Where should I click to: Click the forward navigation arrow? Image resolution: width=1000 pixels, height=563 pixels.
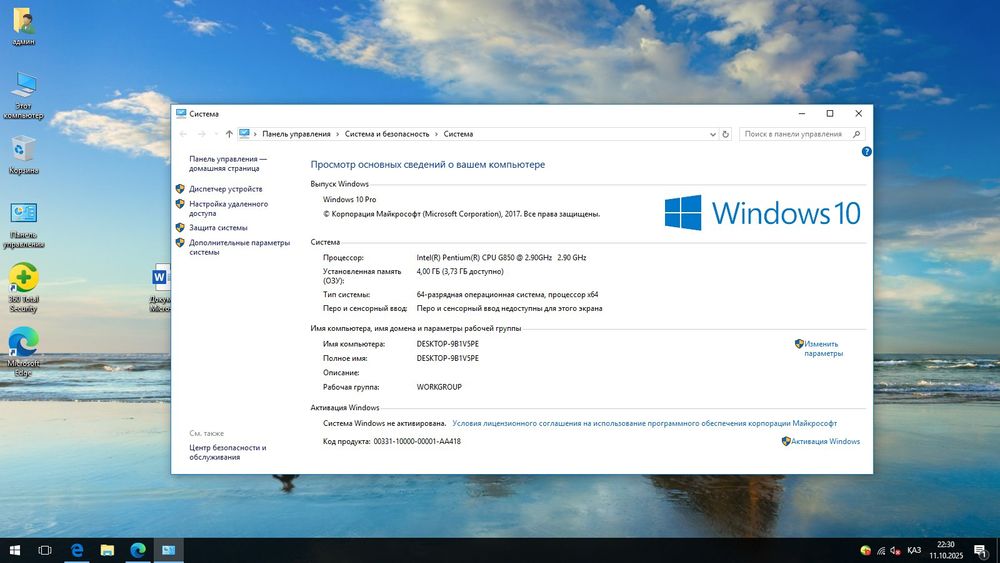pyautogui.click(x=202, y=135)
